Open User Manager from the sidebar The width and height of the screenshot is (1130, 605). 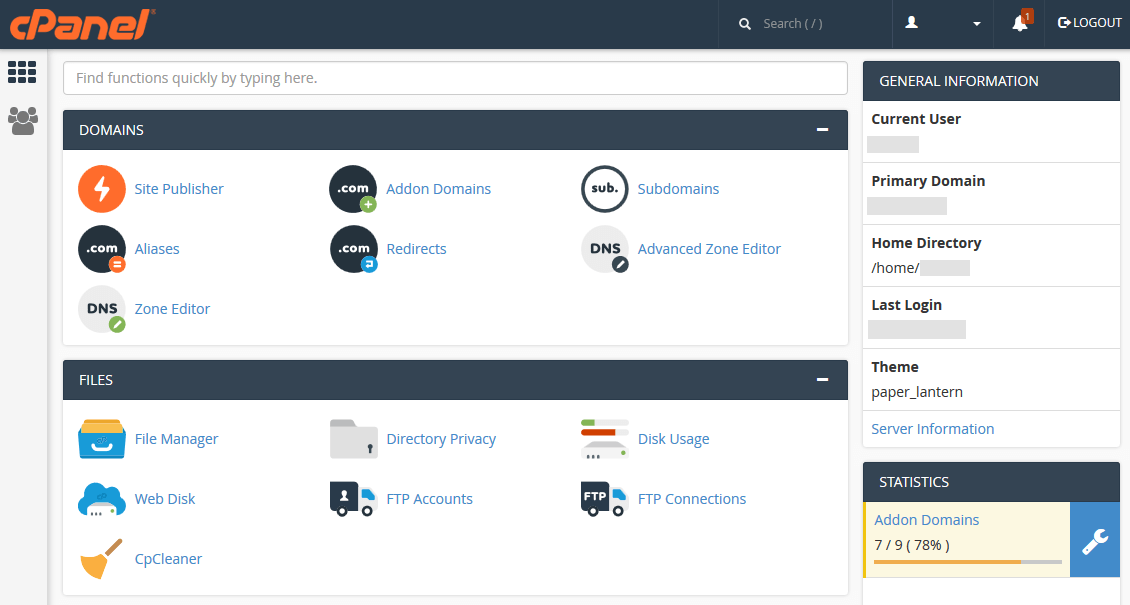[22, 121]
